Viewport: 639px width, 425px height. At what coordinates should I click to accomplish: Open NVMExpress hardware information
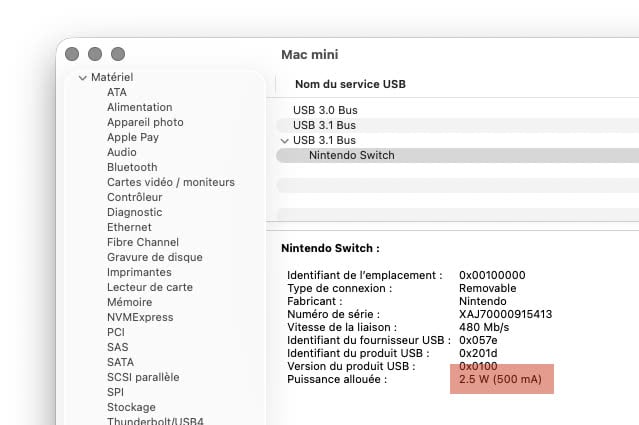coord(140,317)
